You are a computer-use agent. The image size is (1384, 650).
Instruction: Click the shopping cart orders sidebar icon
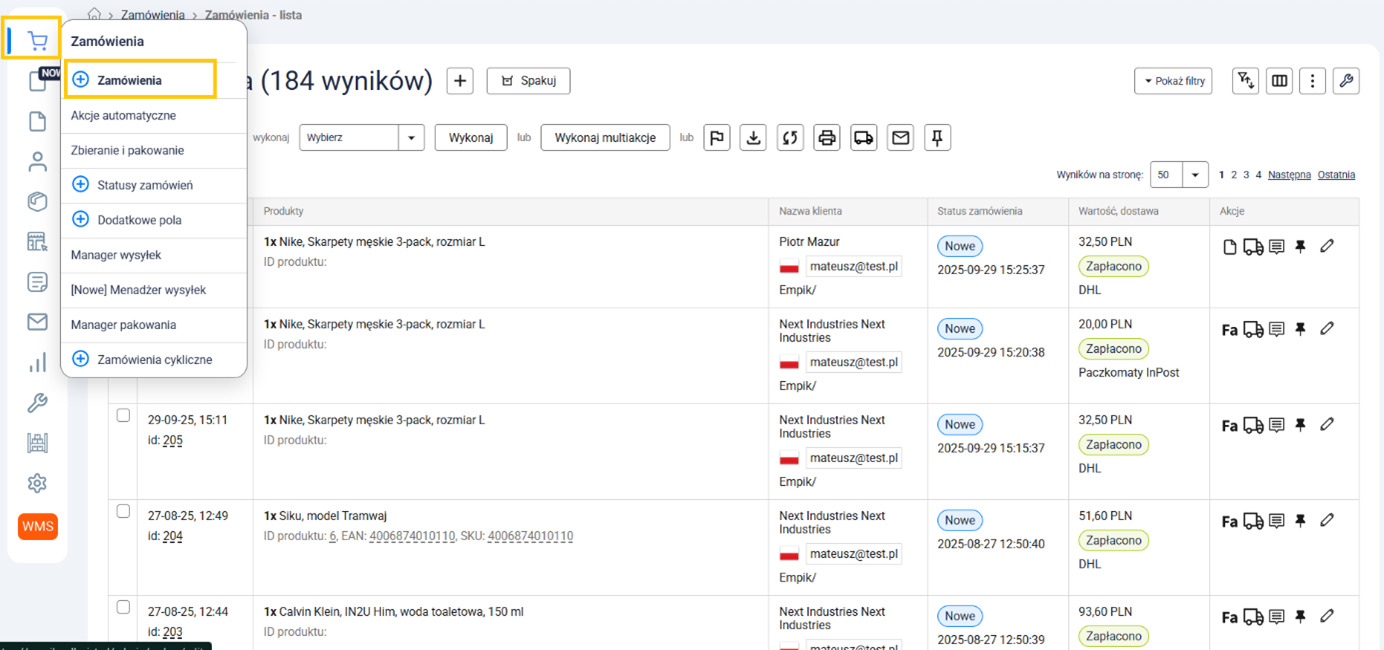[37, 41]
